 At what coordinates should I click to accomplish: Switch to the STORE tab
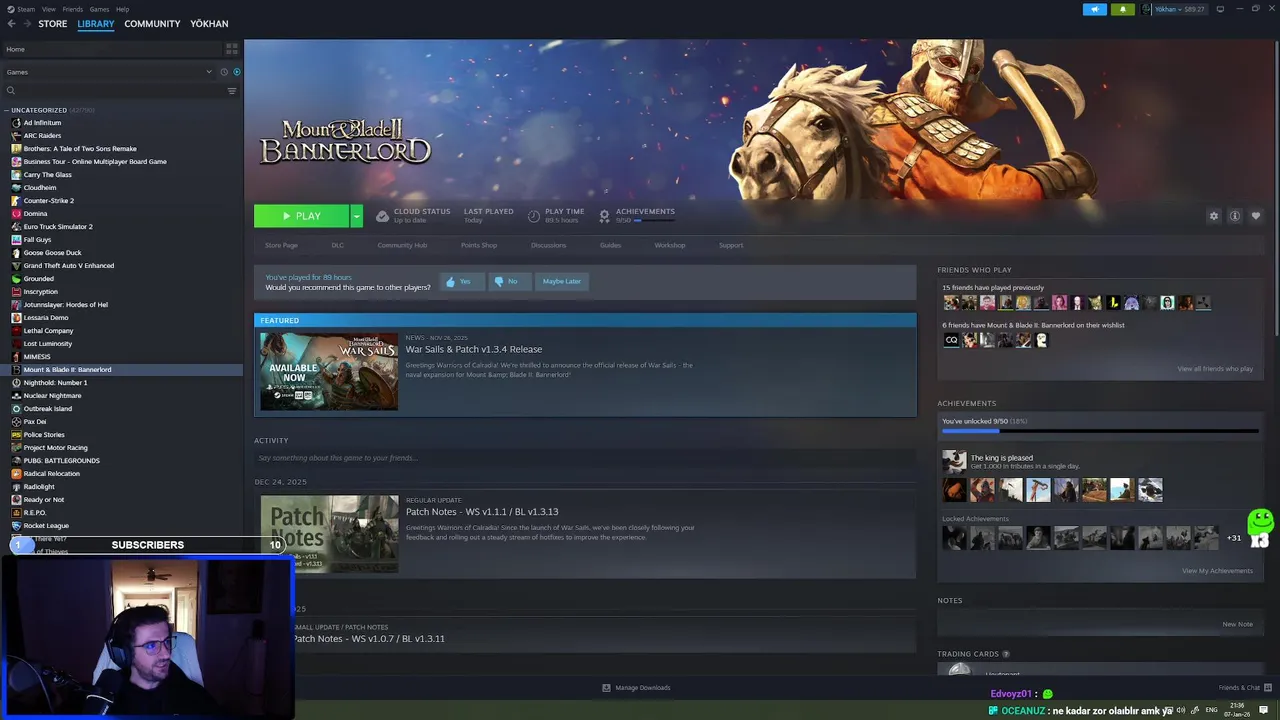point(53,23)
